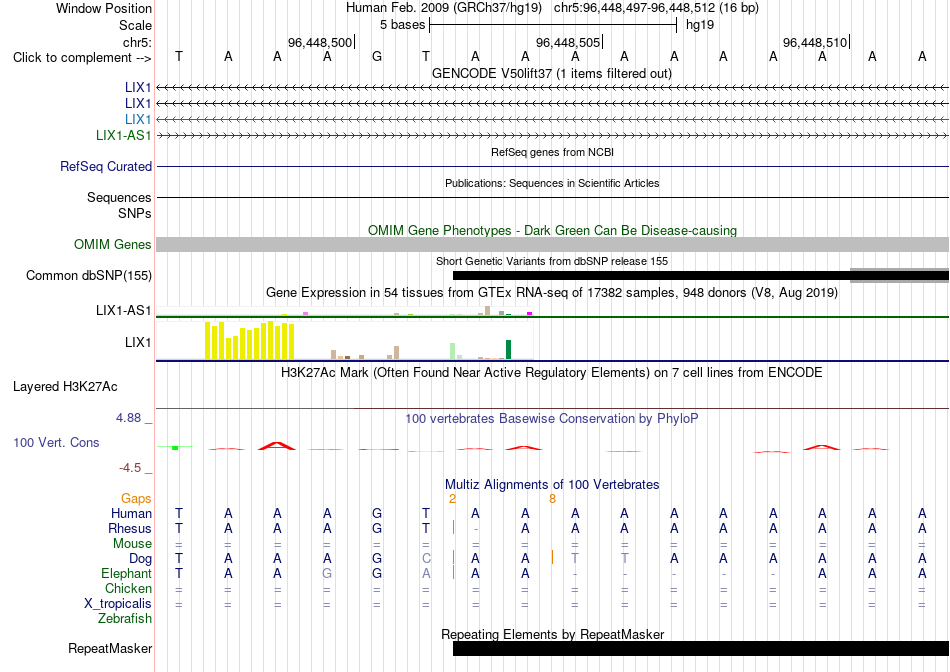Click the 4.88 PhyloP upper scale value

pos(128,418)
